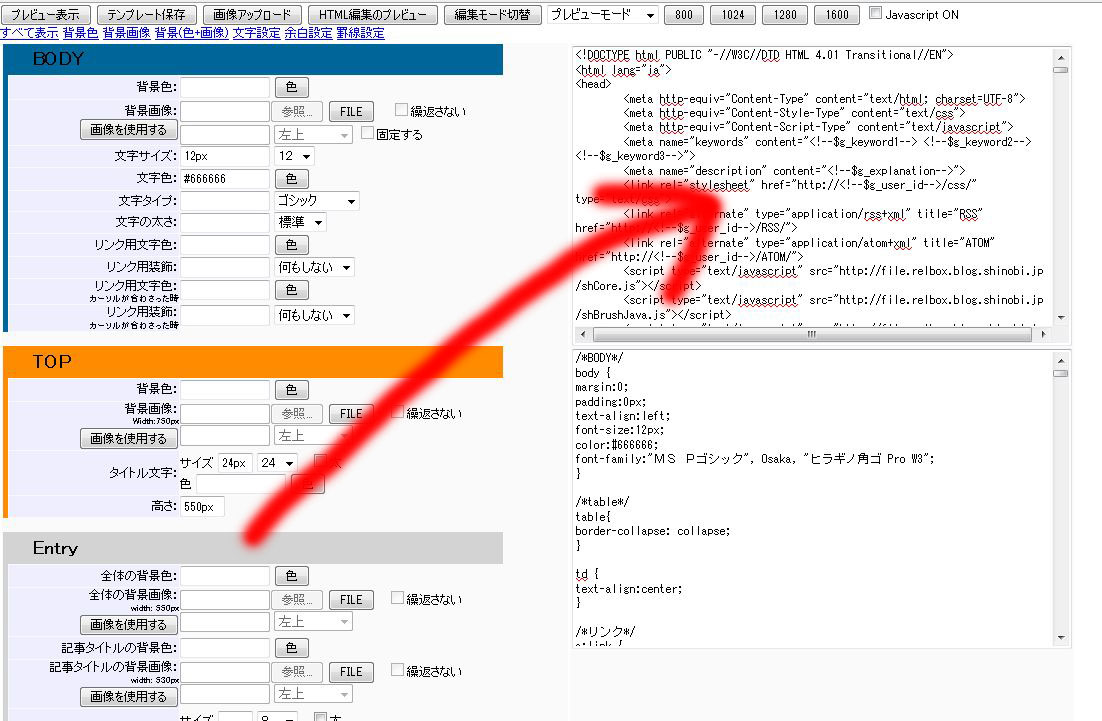Open color picker for BODY 文字色
Screen dimensions: 1102x721
[x=292, y=178]
